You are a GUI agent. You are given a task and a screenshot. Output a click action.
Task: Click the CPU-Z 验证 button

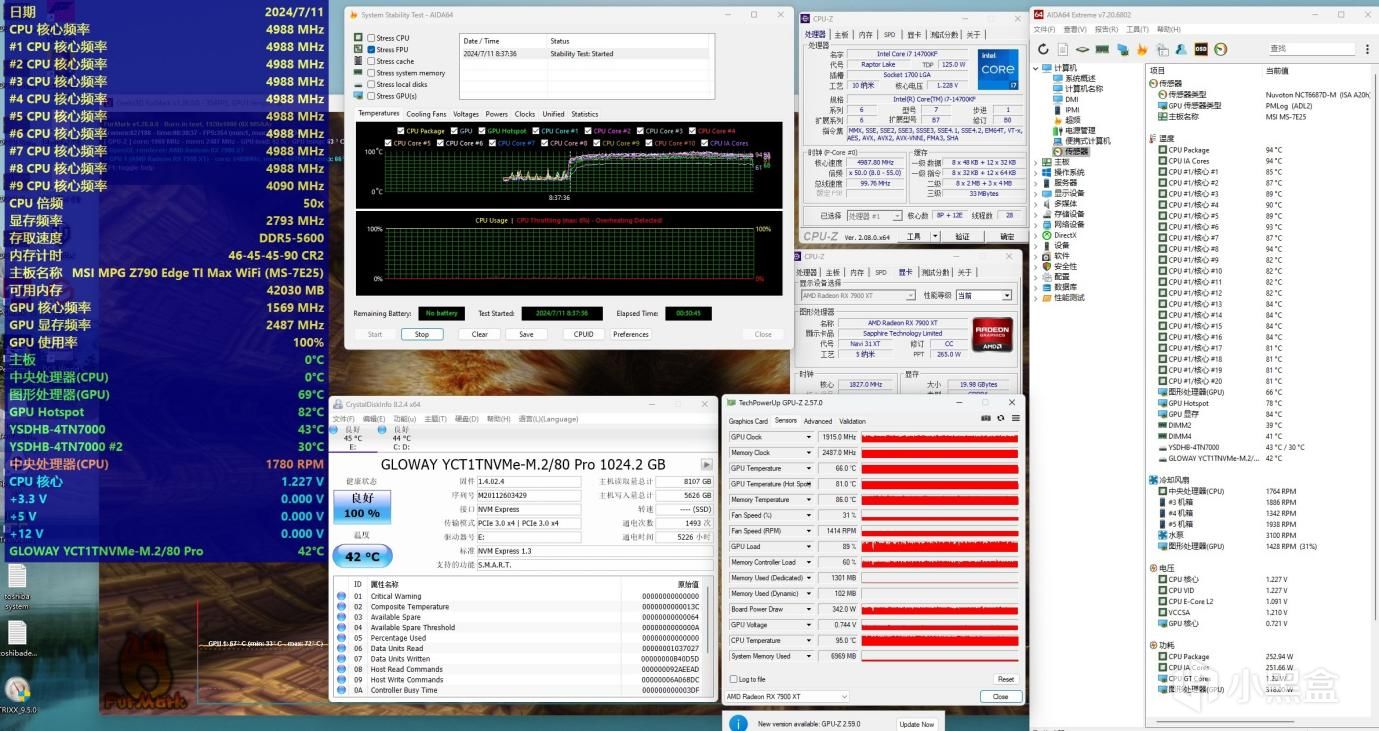point(962,237)
